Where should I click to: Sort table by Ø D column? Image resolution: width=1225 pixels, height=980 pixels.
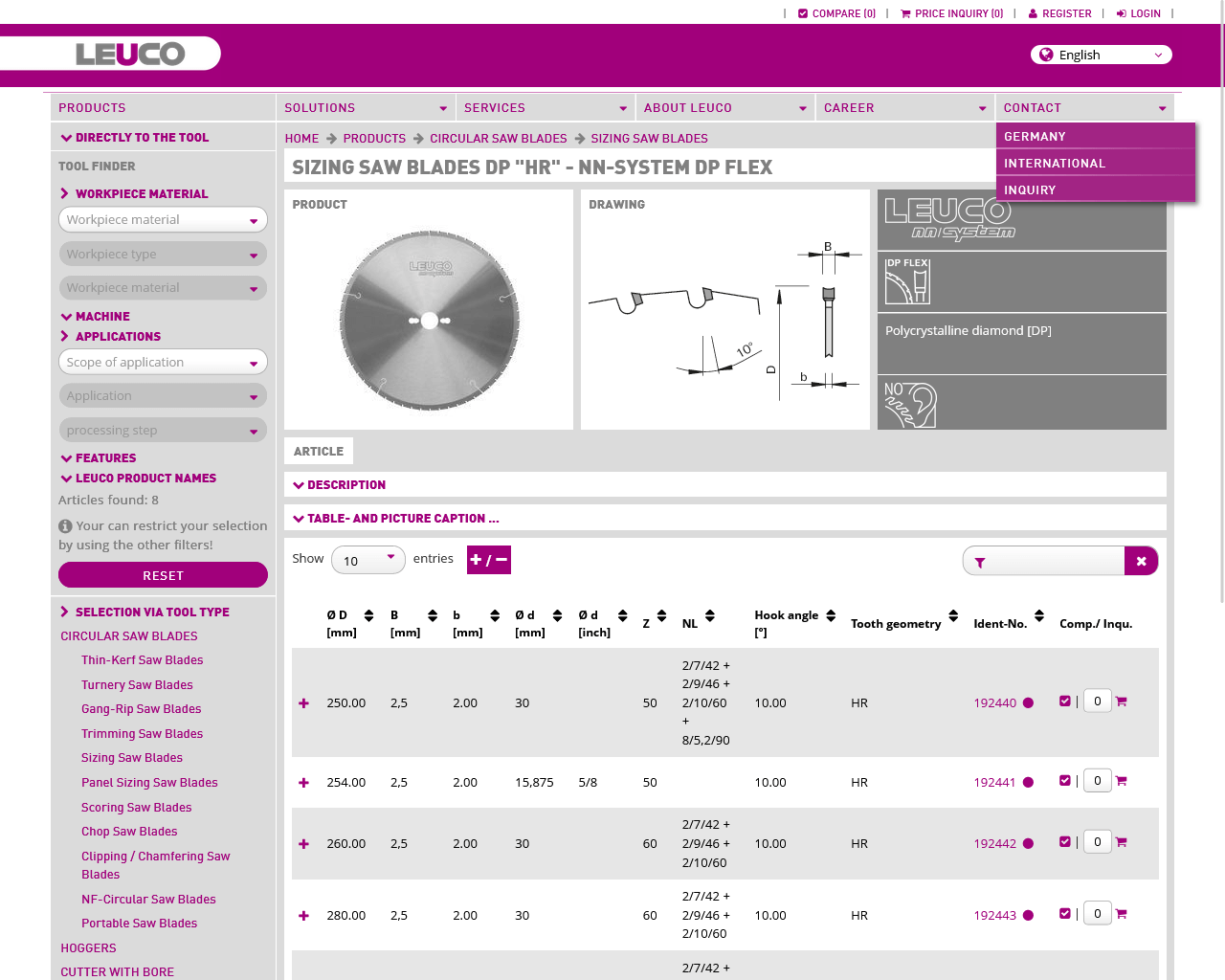point(369,615)
